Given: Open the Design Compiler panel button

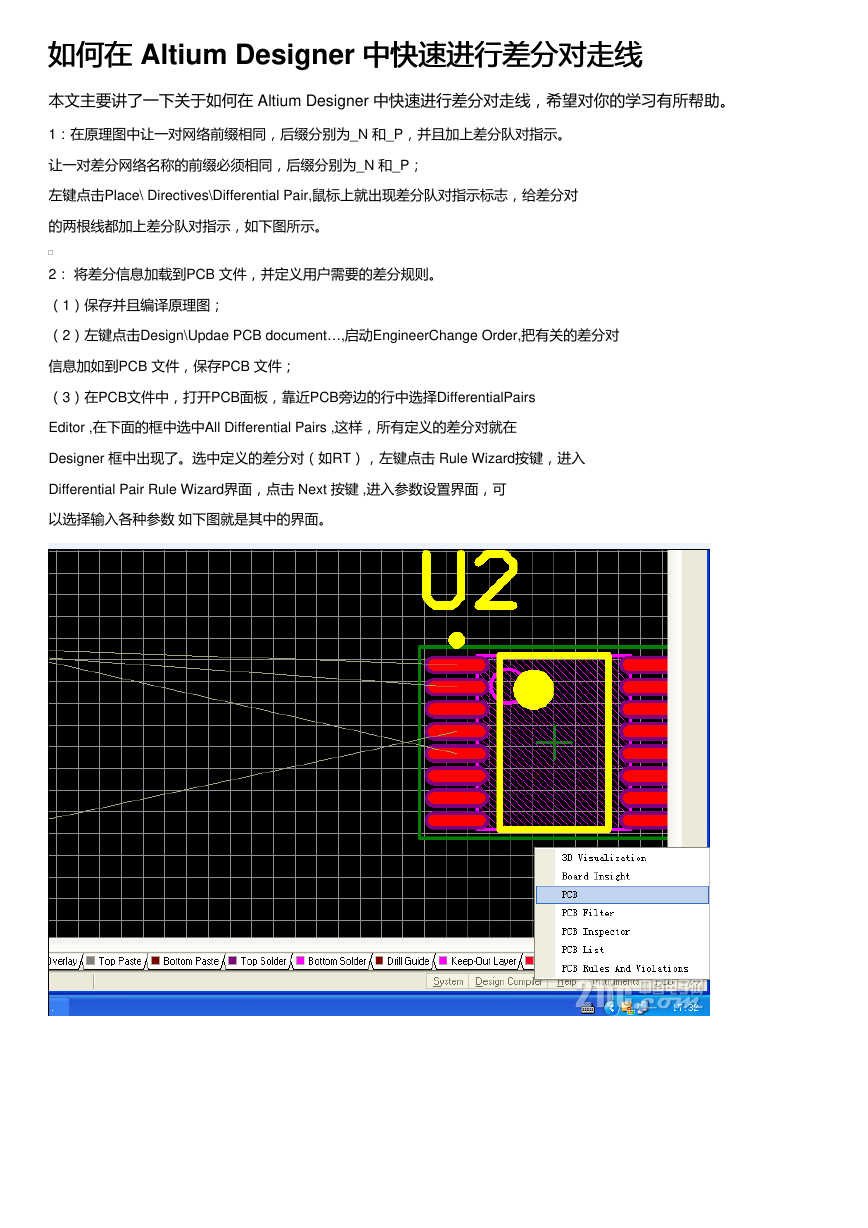Looking at the screenshot, I should [509, 982].
